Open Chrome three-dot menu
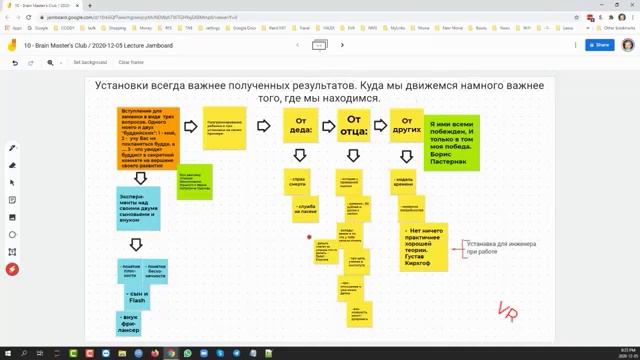The image size is (640, 360). pos(633,17)
